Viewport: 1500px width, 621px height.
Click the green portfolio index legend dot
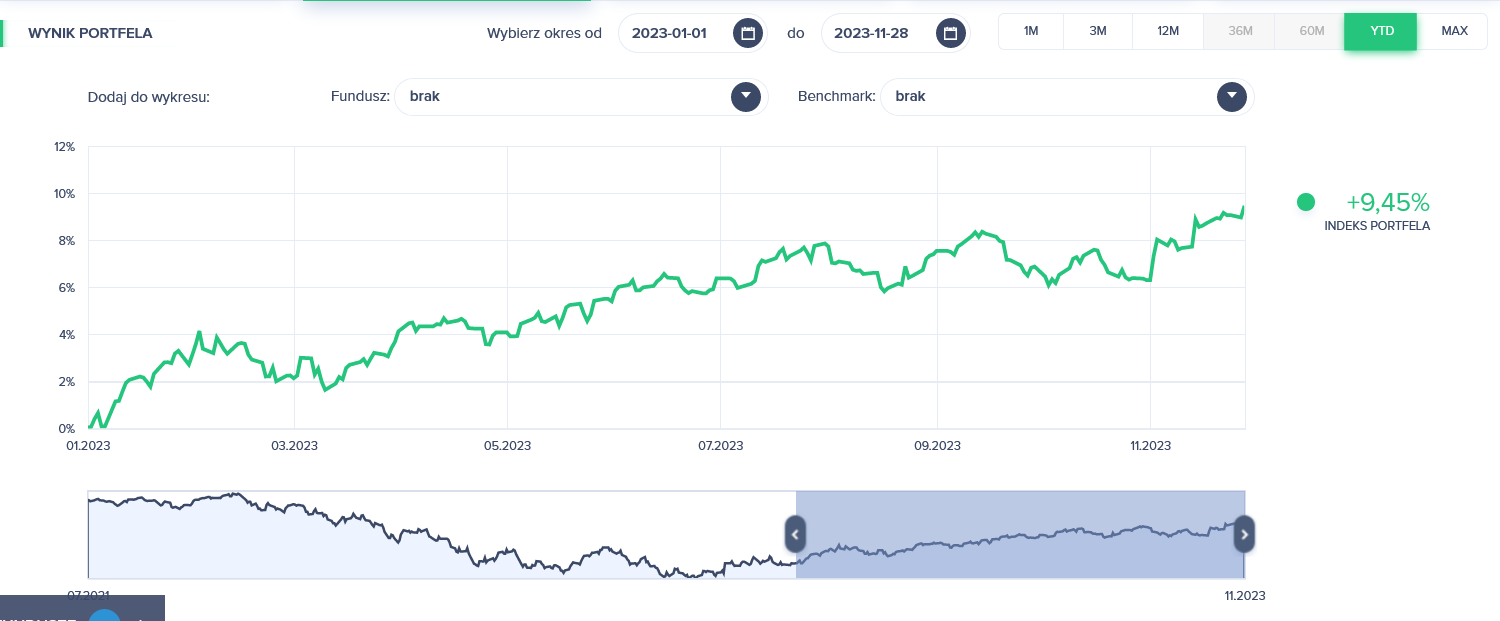pos(1305,202)
